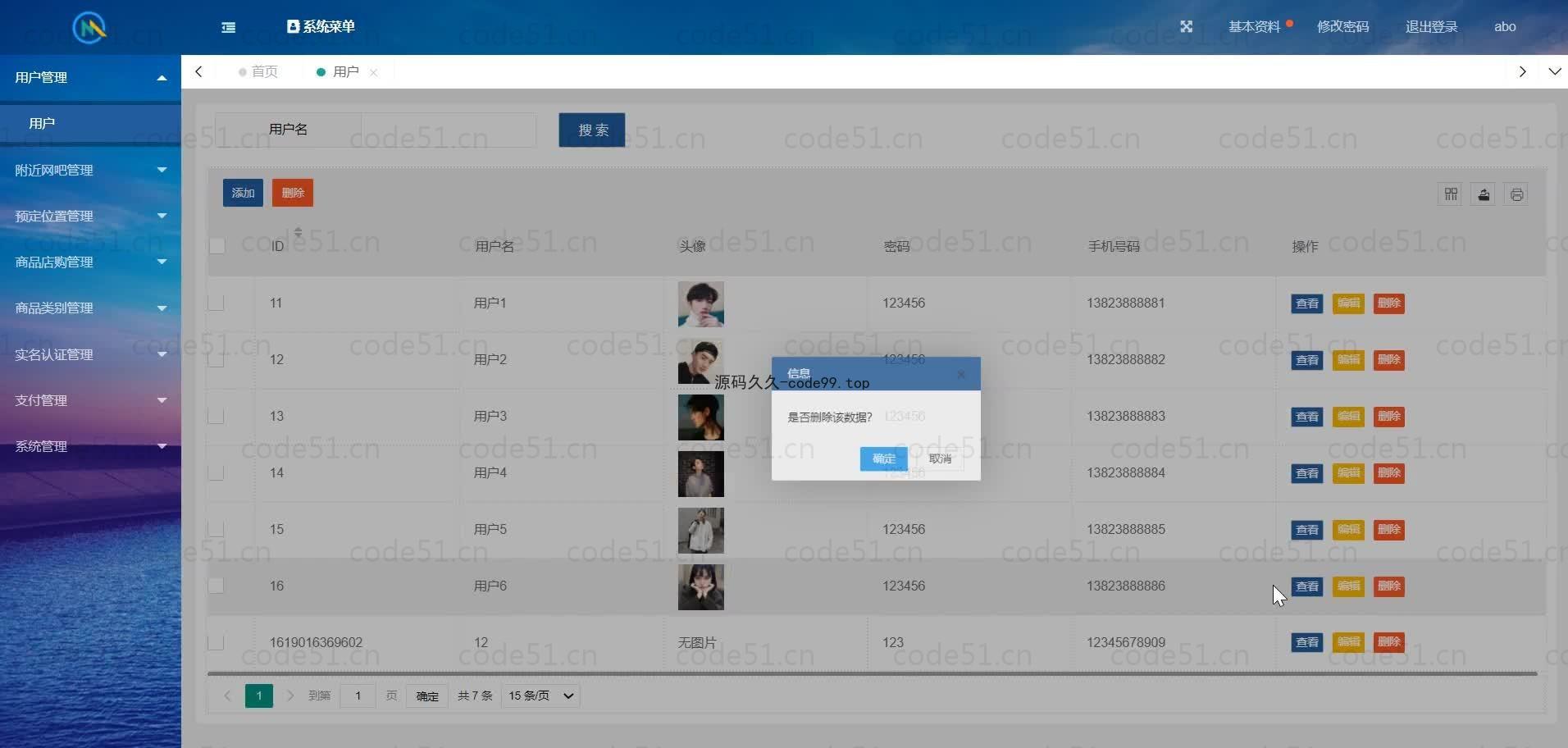Check the row checkbox for ID 16
Image resolution: width=1568 pixels, height=748 pixels.
point(216,586)
